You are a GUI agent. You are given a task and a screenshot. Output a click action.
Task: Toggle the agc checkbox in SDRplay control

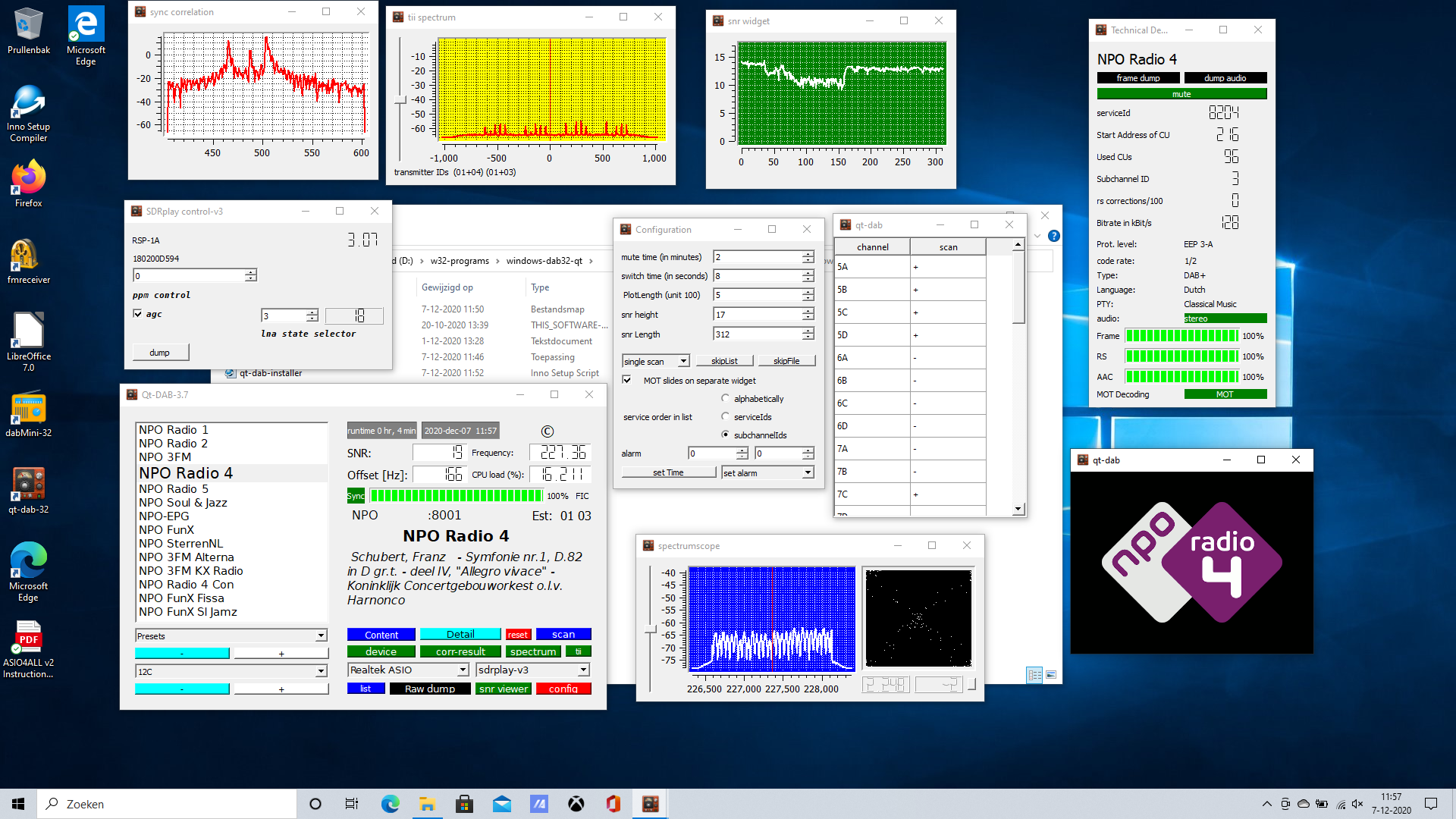coord(137,313)
